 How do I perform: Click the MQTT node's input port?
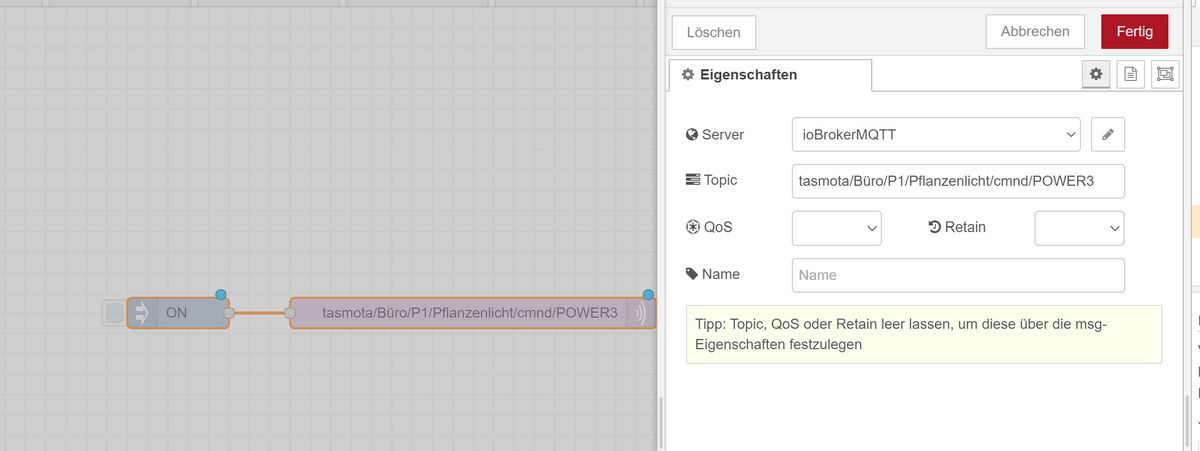[x=290, y=313]
